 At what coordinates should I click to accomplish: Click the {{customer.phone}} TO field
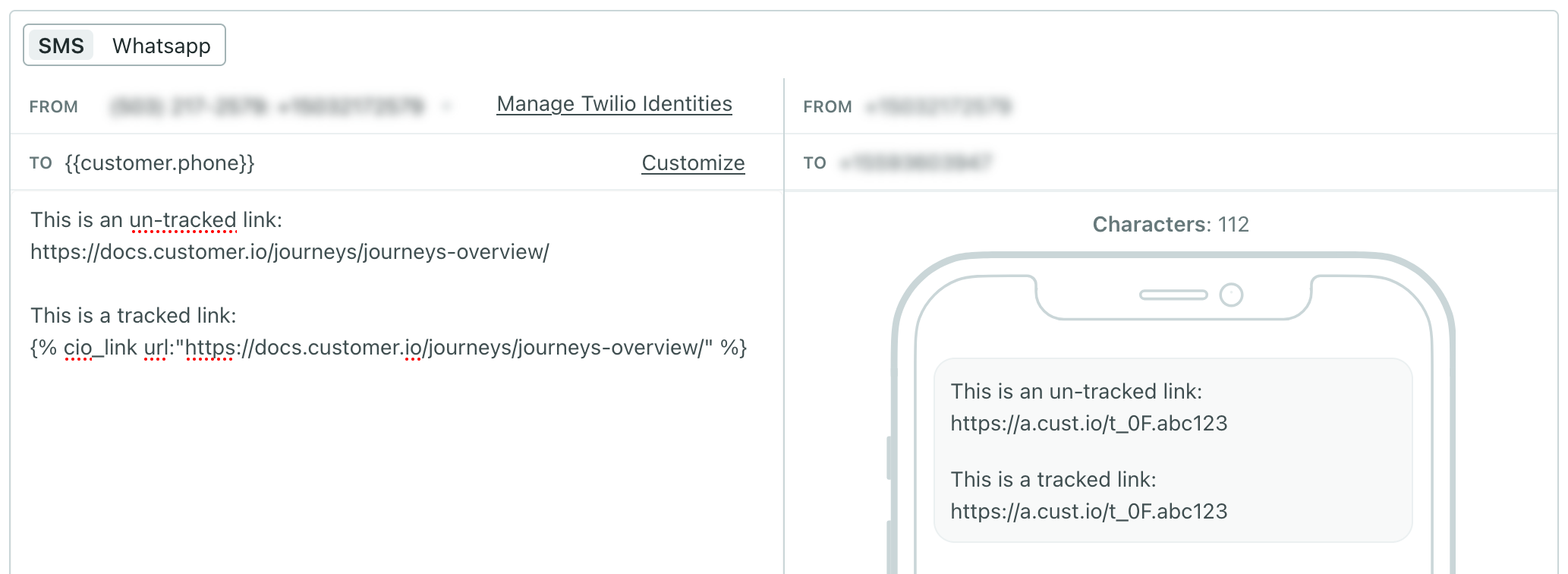click(x=160, y=163)
